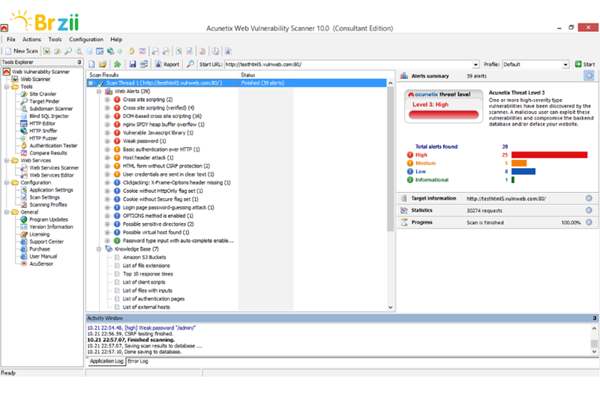
Task: Expand the Host header attack alert
Action: (108, 158)
